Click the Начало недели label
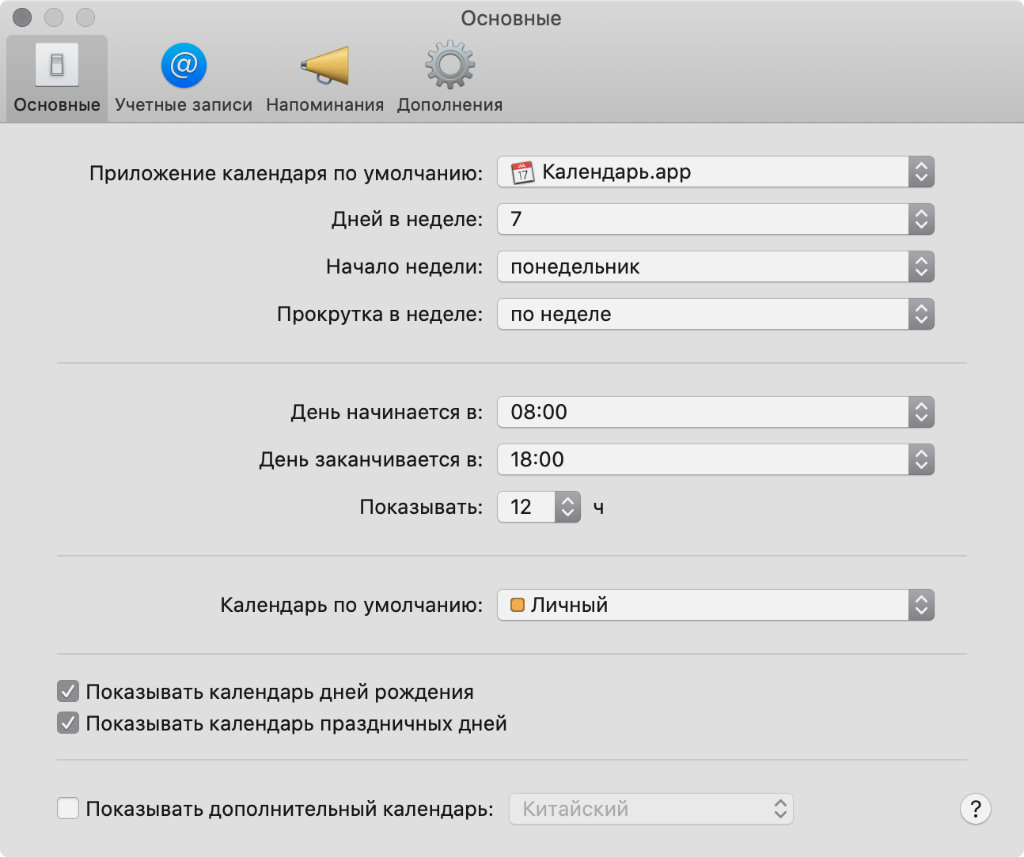The width and height of the screenshot is (1024, 857). [404, 267]
